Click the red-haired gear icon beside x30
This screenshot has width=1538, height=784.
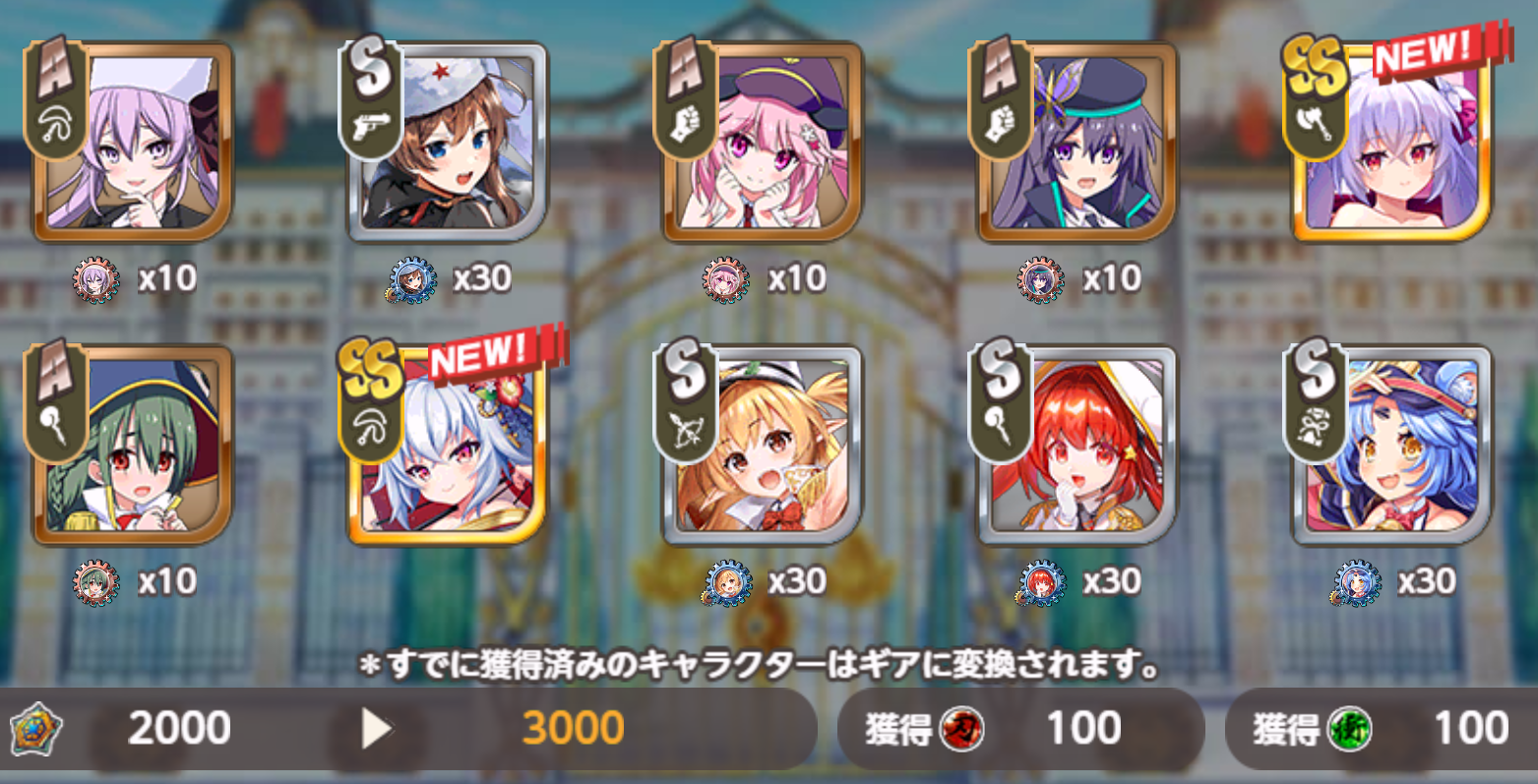tap(1042, 583)
